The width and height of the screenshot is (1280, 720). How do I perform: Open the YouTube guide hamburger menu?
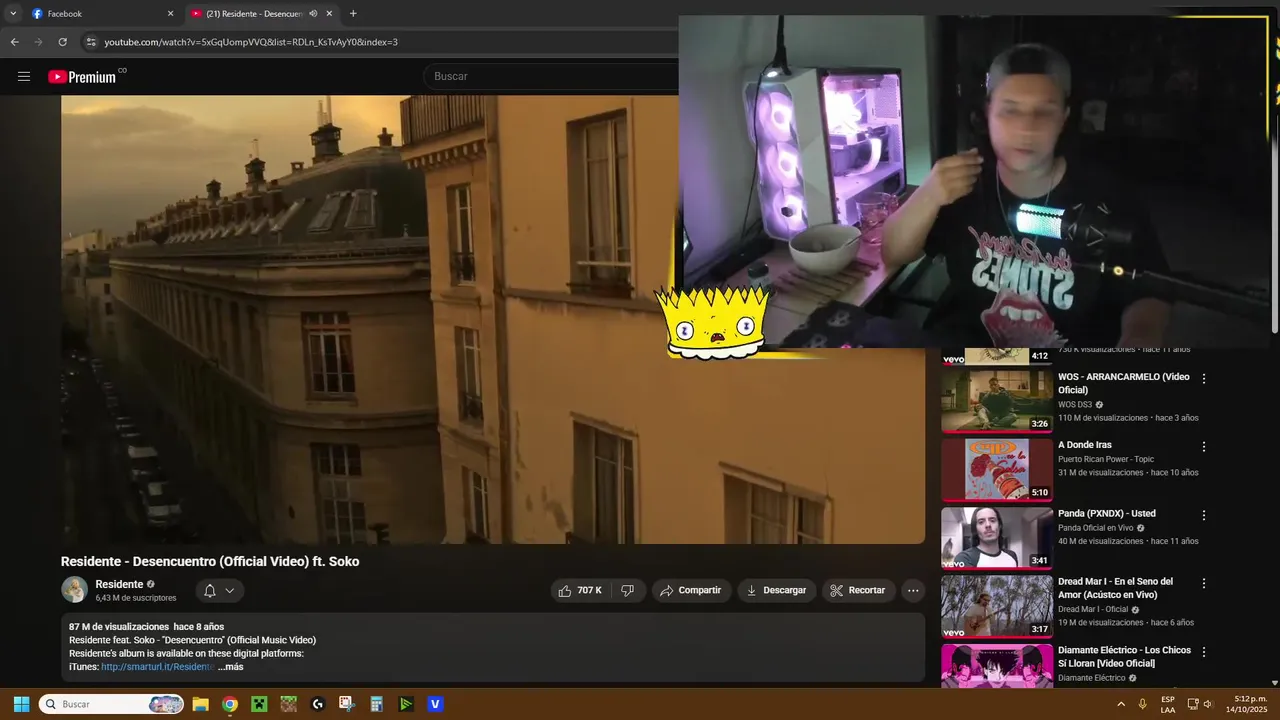[x=24, y=76]
